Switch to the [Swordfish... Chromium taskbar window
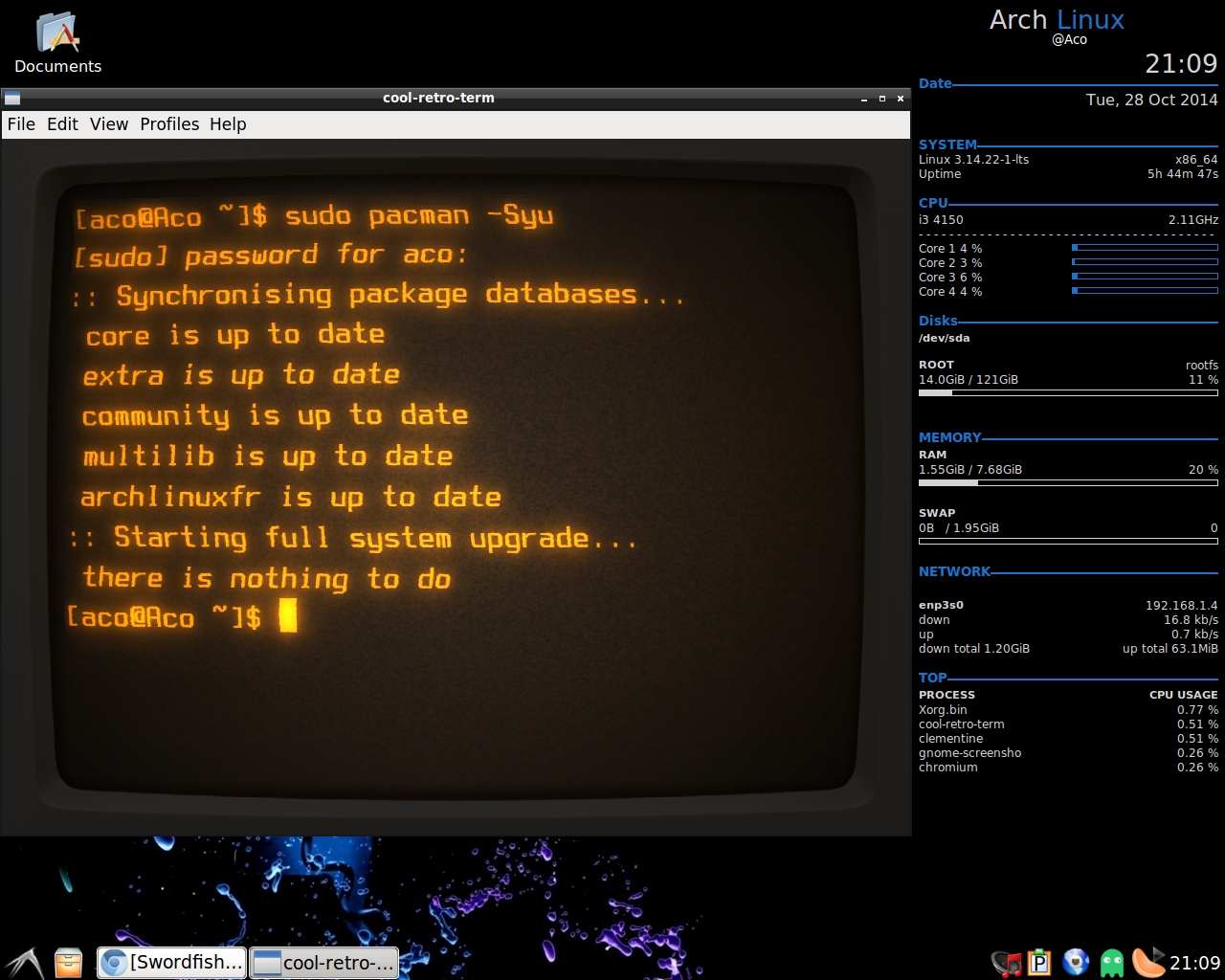Image resolution: width=1225 pixels, height=980 pixels. [172, 963]
